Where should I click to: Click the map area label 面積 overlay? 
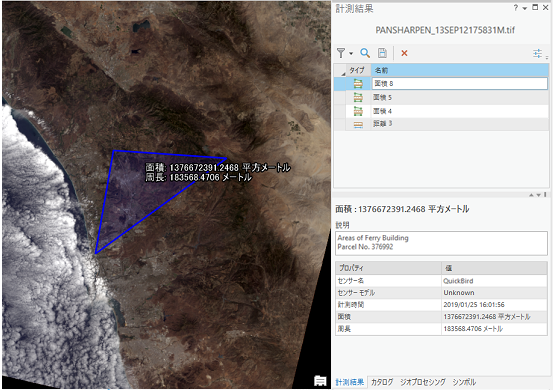pos(218,167)
